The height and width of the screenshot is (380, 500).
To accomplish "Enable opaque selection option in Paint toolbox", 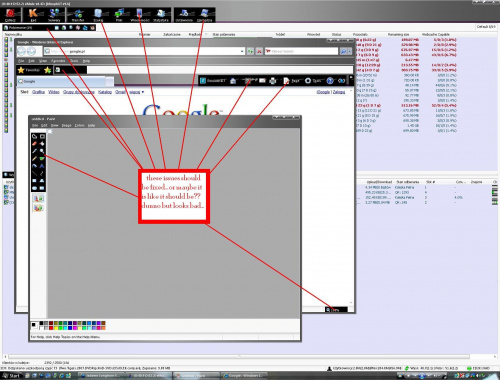I will pos(38,198).
